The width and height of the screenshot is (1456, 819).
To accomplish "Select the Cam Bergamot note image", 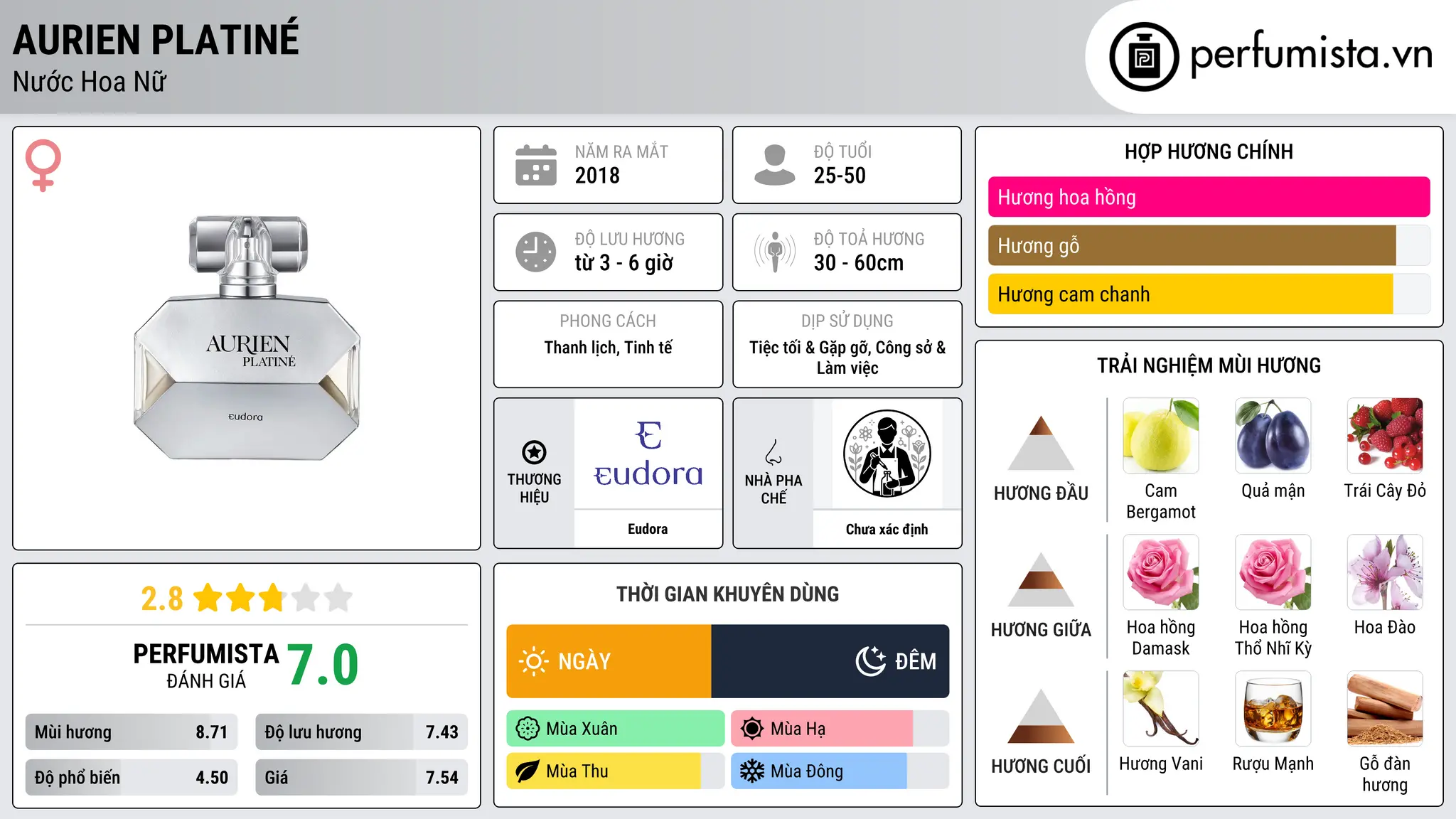I will click(1161, 436).
